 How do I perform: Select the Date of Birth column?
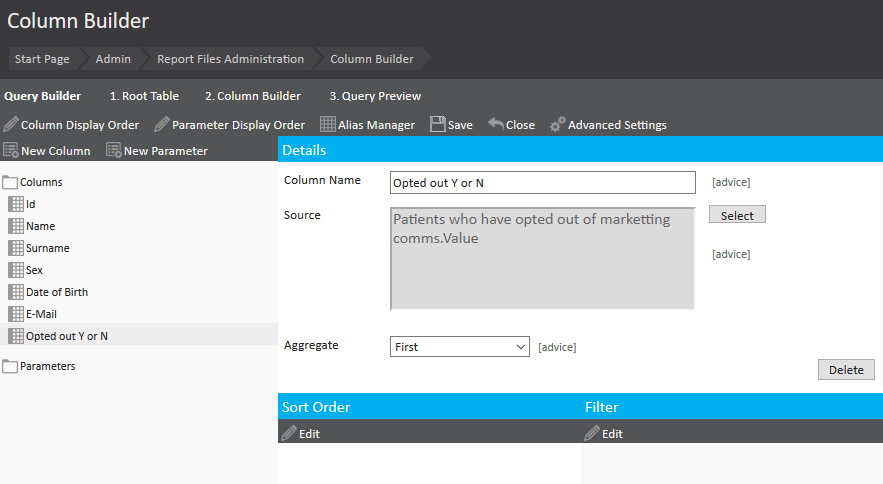[56, 292]
